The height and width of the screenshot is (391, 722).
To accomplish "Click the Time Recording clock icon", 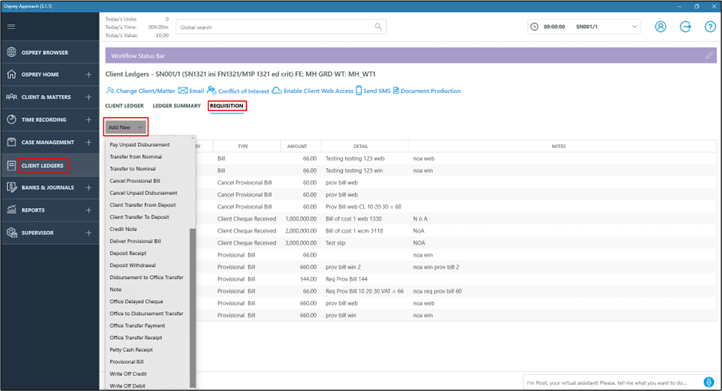I will pyautogui.click(x=12, y=119).
